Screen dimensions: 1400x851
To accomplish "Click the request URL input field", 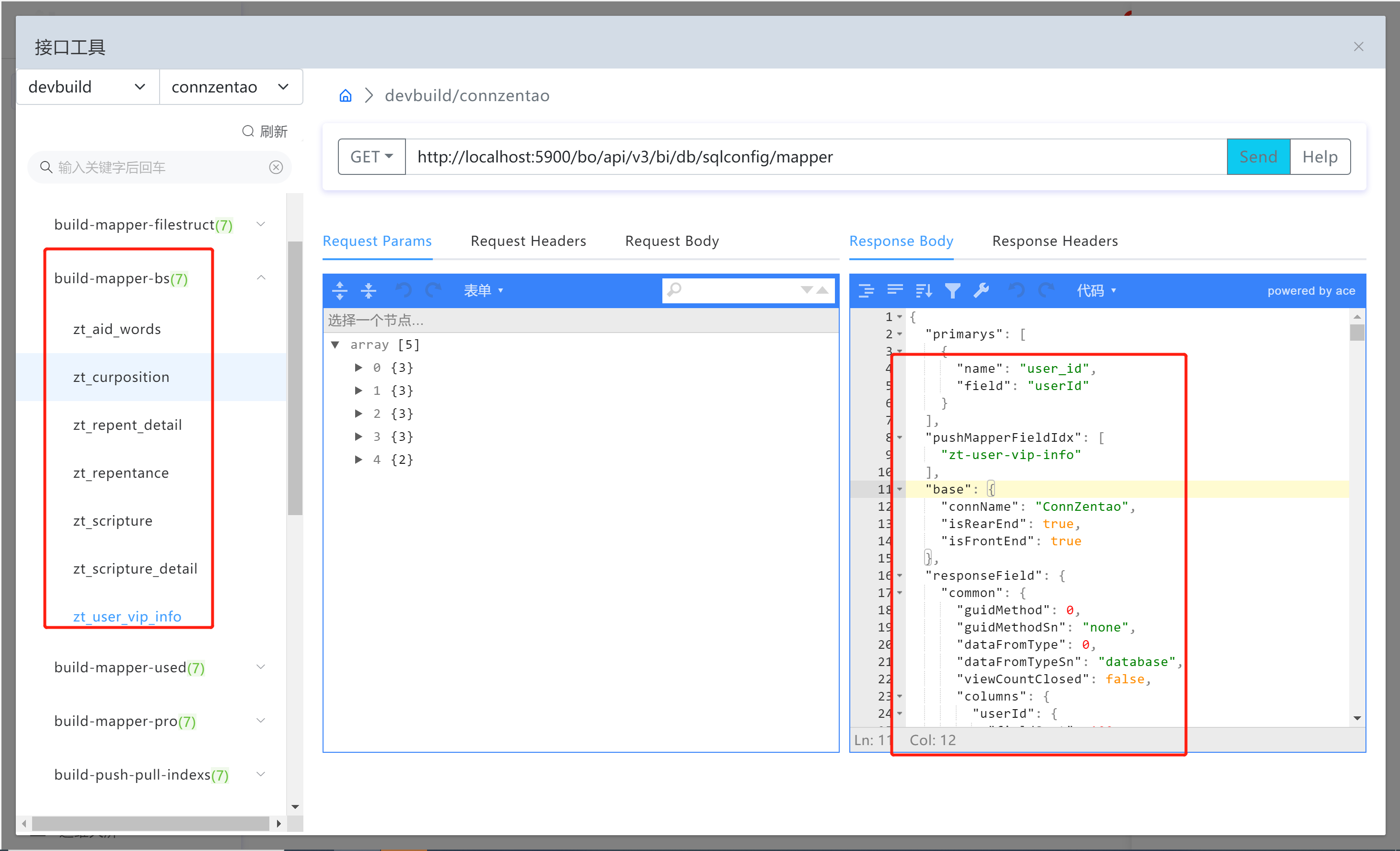I will pos(816,156).
